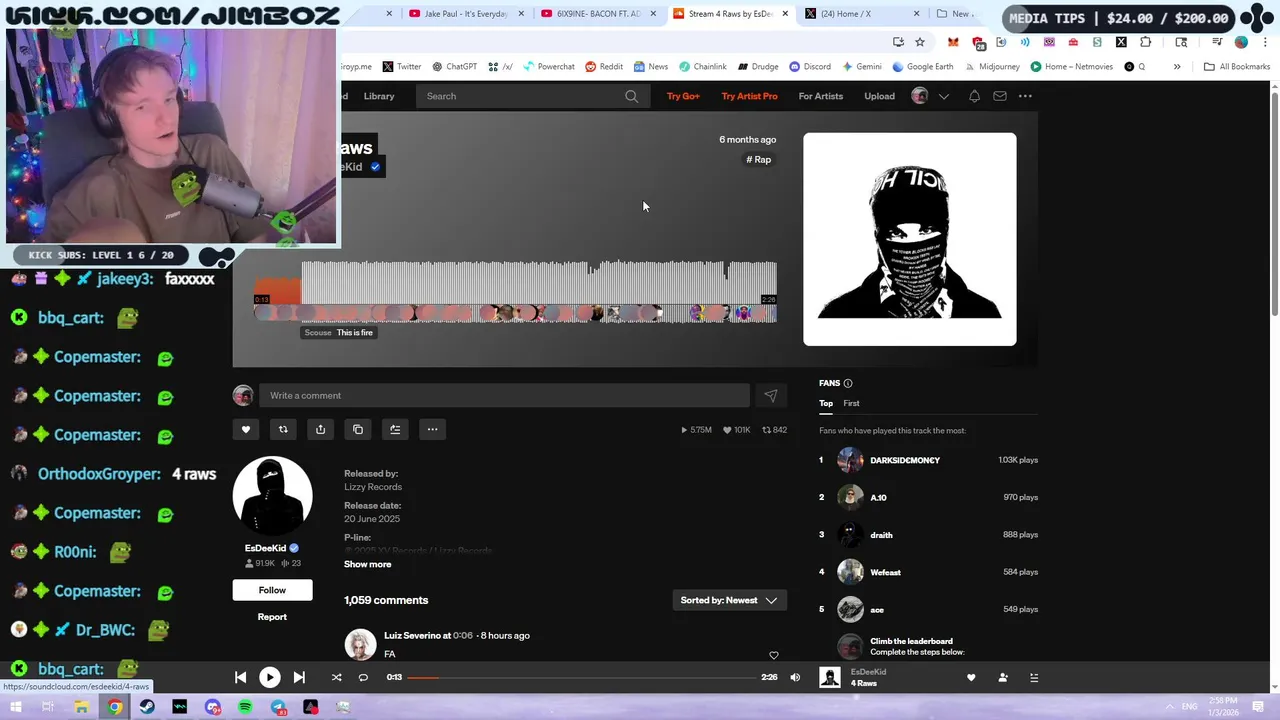Open SoundCloud notifications bell
The image size is (1280, 720).
pyautogui.click(x=974, y=96)
